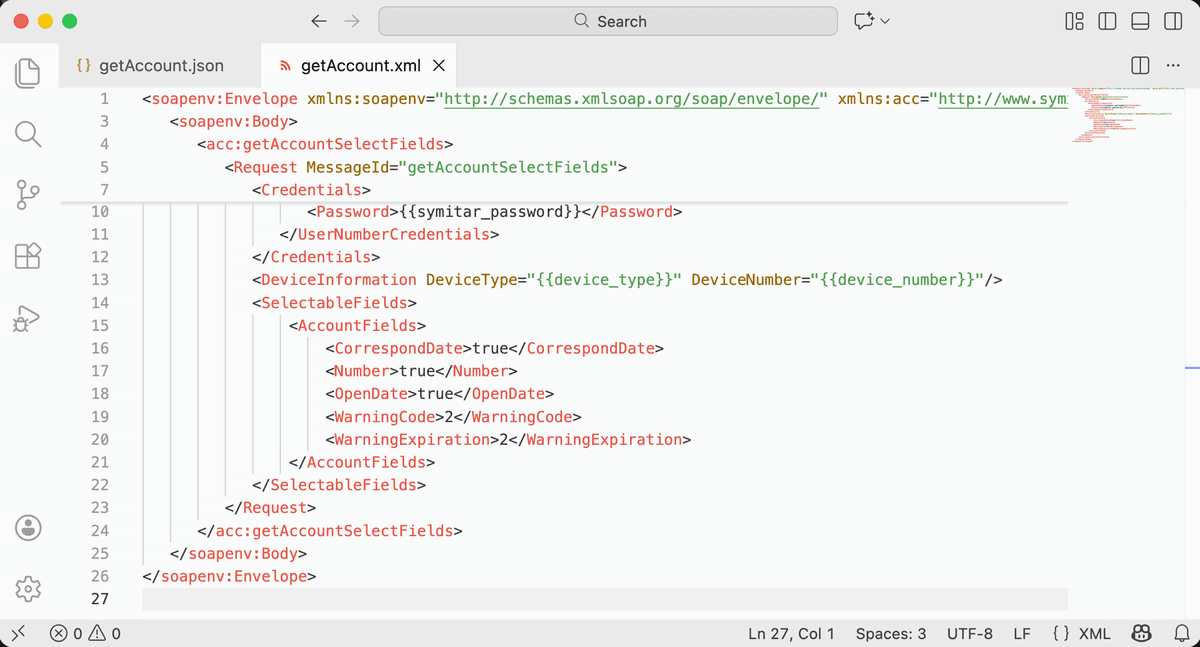
Task: Open the Accounts menu icon
Action: 28,527
